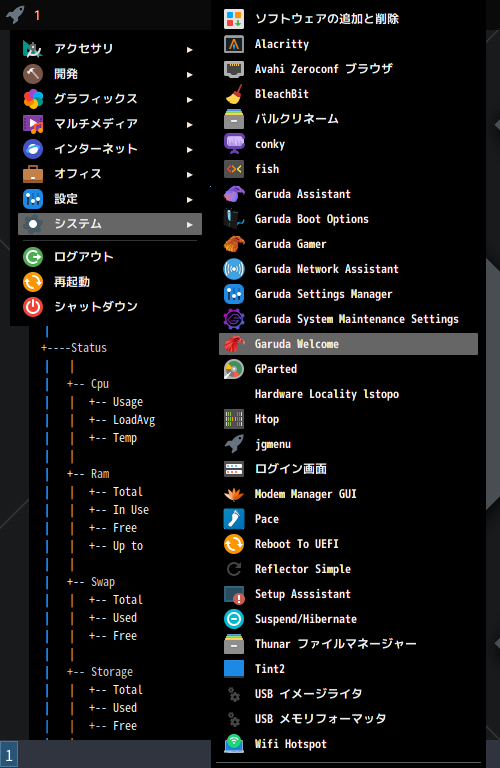This screenshot has width=500, height=768.
Task: Click the Up to line in conky
Action: (x=128, y=546)
